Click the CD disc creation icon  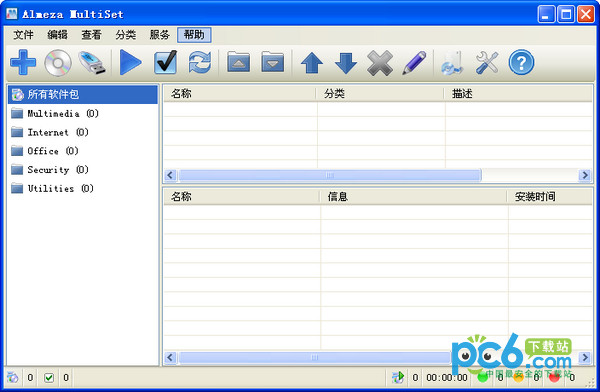coord(58,63)
